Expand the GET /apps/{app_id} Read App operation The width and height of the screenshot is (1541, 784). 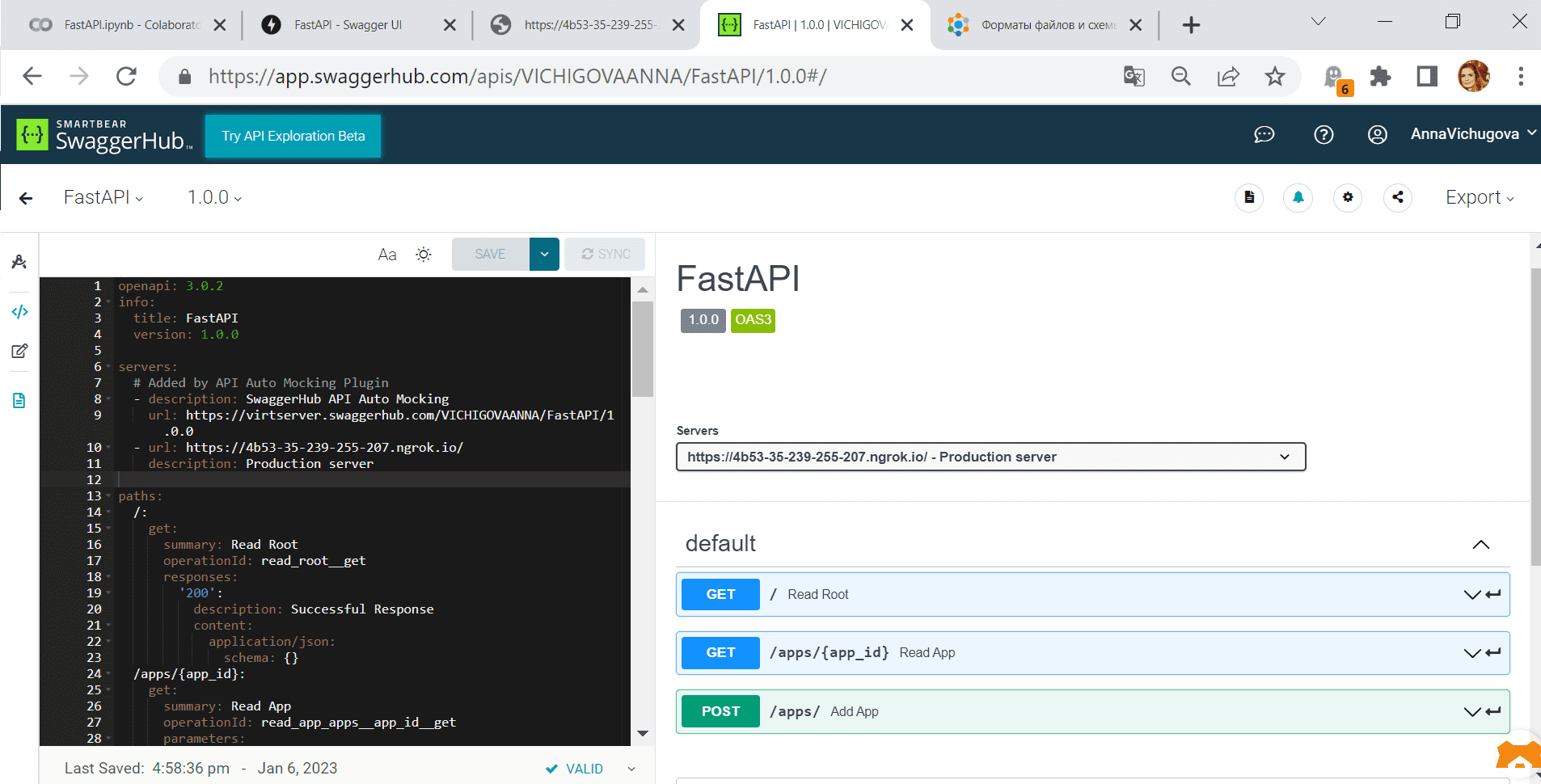1092,653
